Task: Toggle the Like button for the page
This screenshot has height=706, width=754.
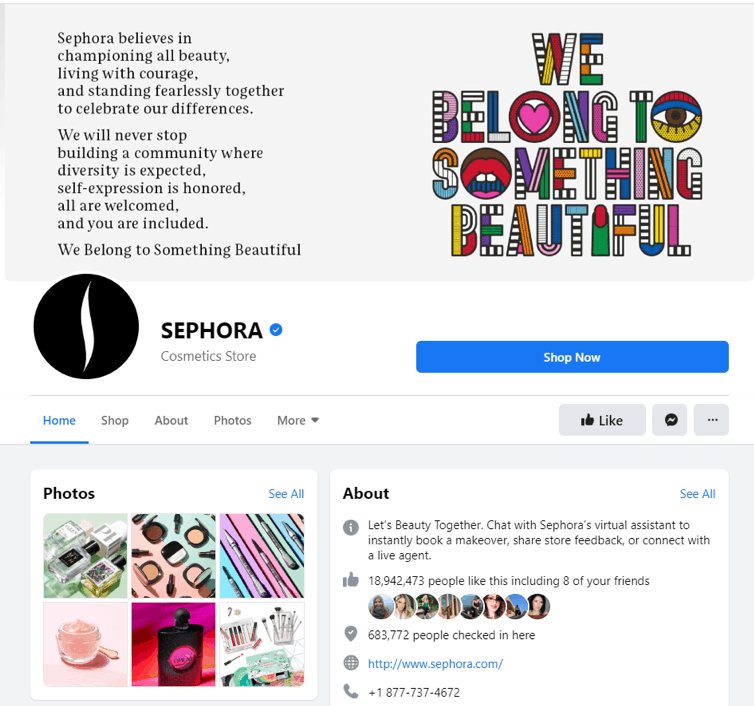Action: tap(602, 420)
